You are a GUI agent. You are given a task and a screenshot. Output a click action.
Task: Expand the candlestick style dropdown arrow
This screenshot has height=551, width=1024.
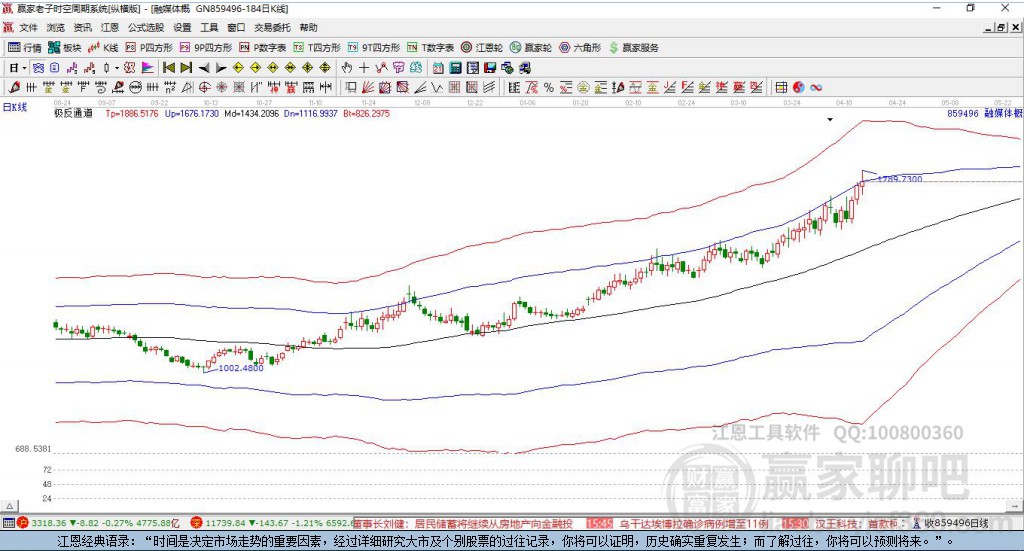point(117,68)
